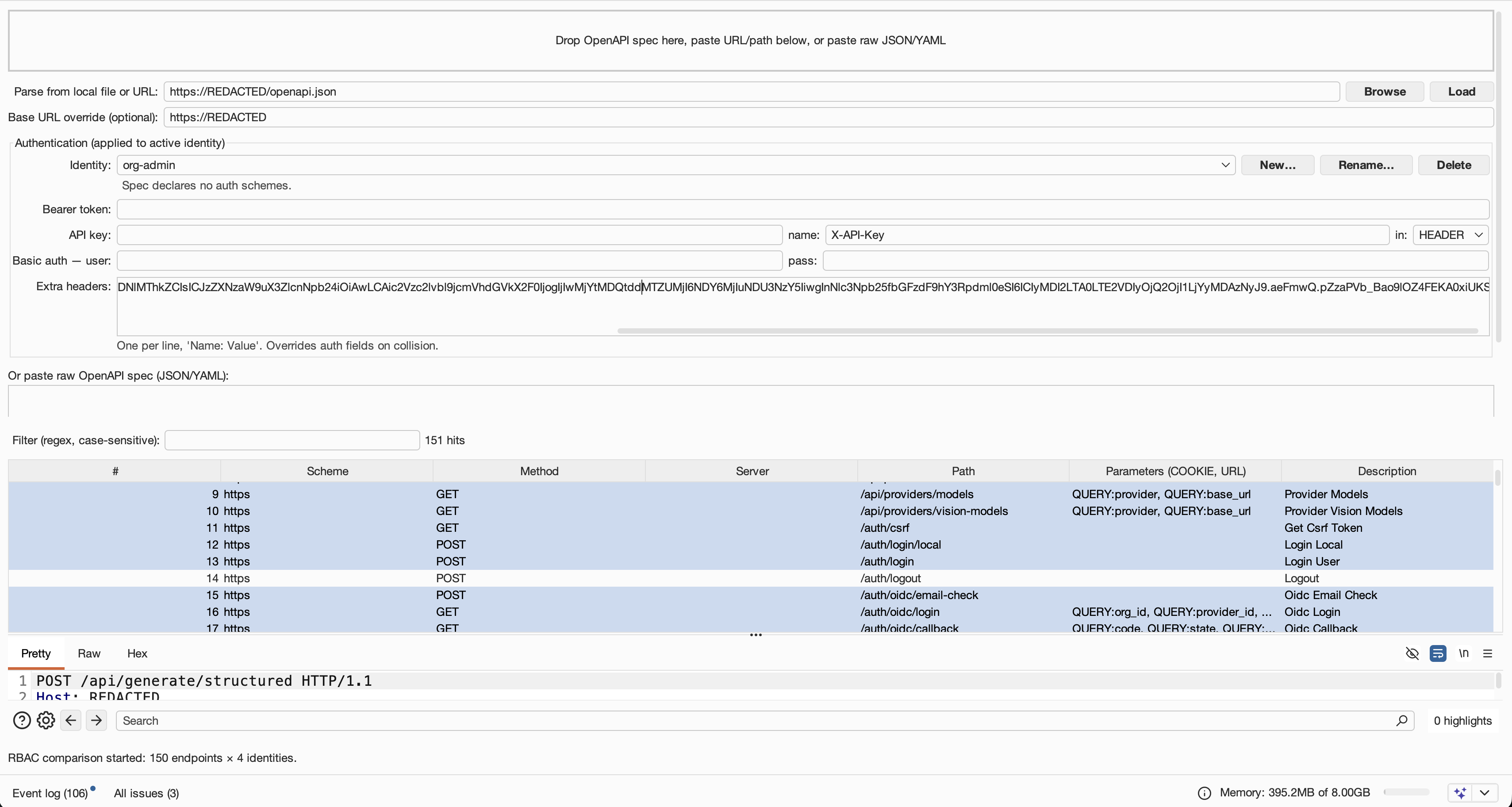Switch to the Hex tab
This screenshot has height=807, width=1512.
point(137,653)
